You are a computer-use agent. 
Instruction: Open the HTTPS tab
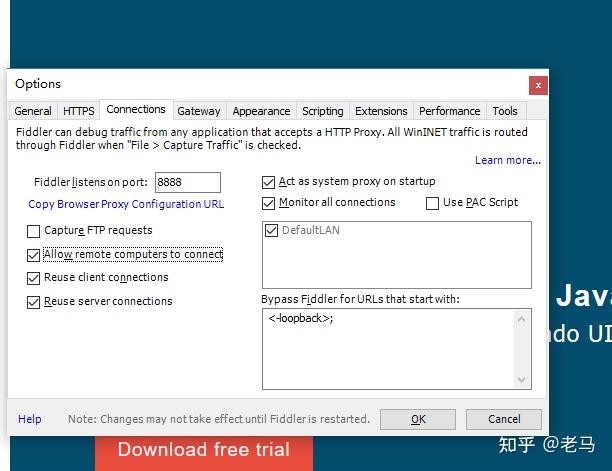(x=79, y=111)
